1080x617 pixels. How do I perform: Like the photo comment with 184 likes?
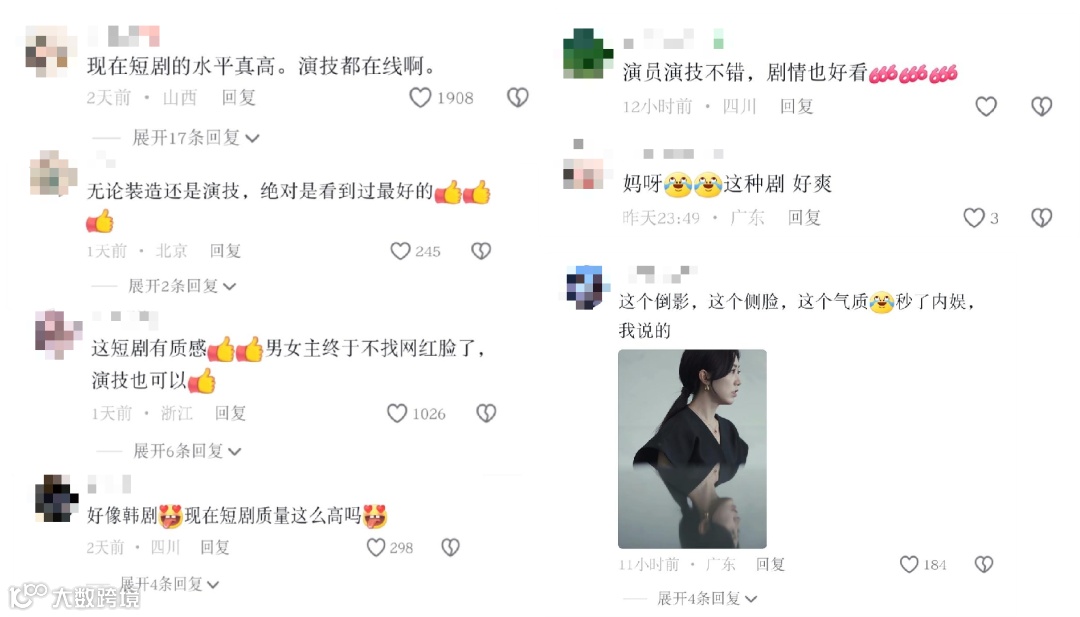pyautogui.click(x=909, y=565)
